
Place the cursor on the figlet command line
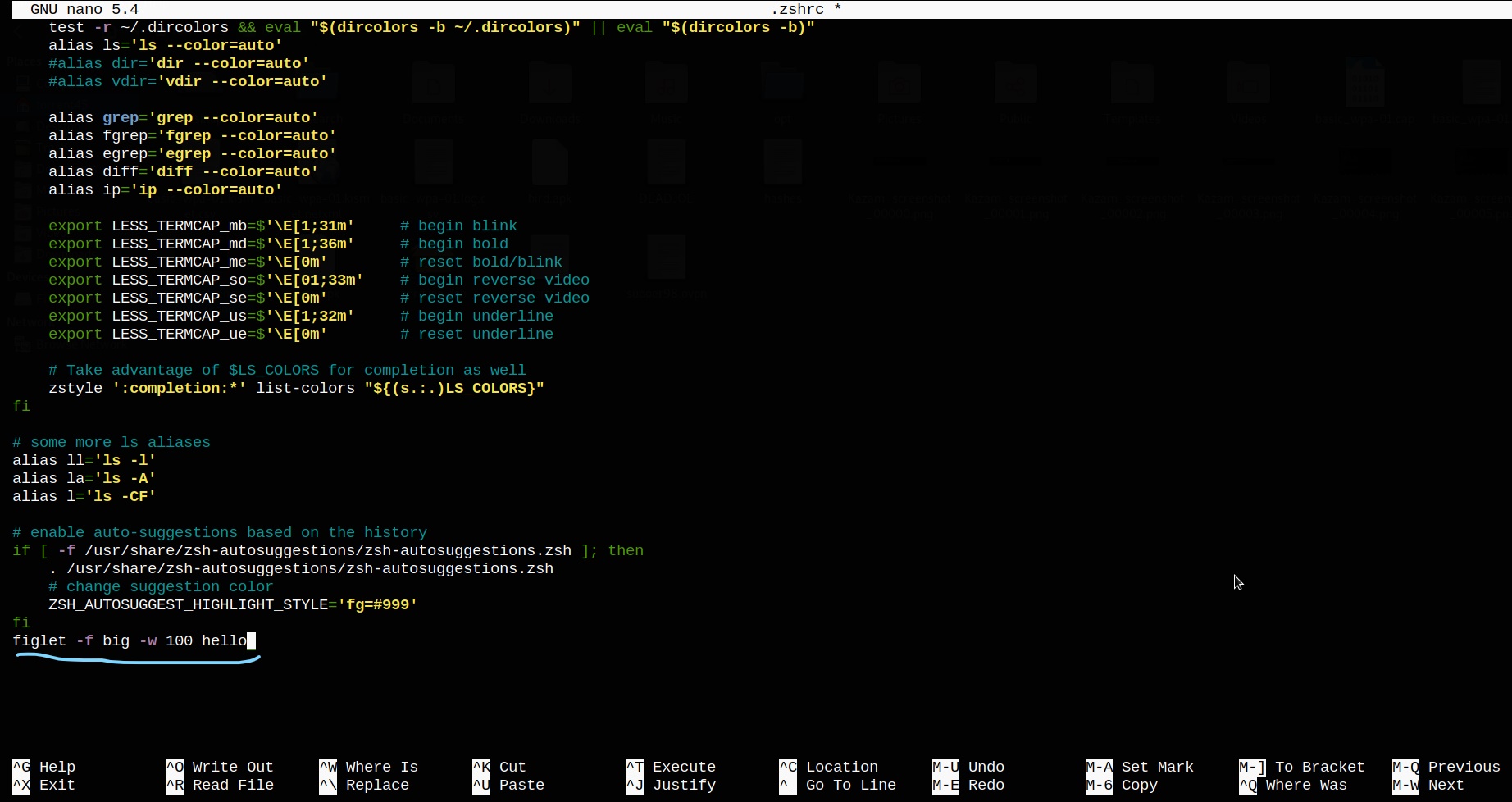[131, 641]
